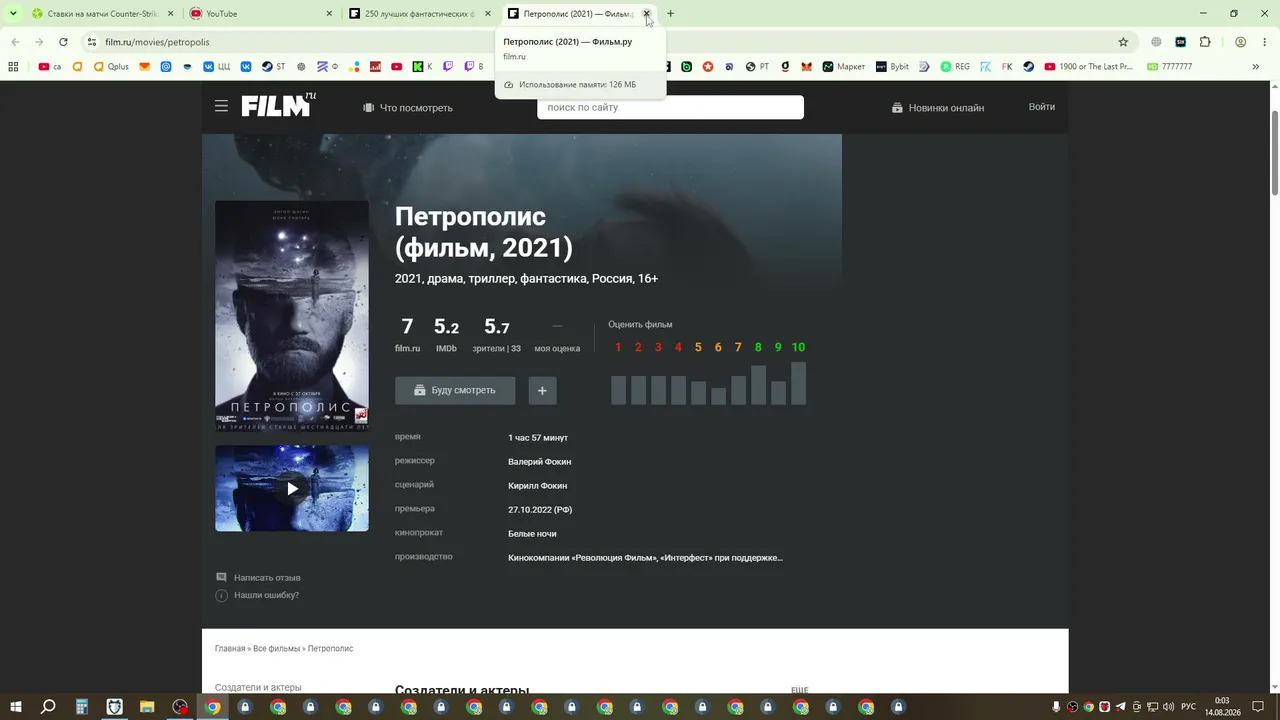Rate the film 8
Screen dimensions: 1280x720
pyautogui.click(x=758, y=347)
